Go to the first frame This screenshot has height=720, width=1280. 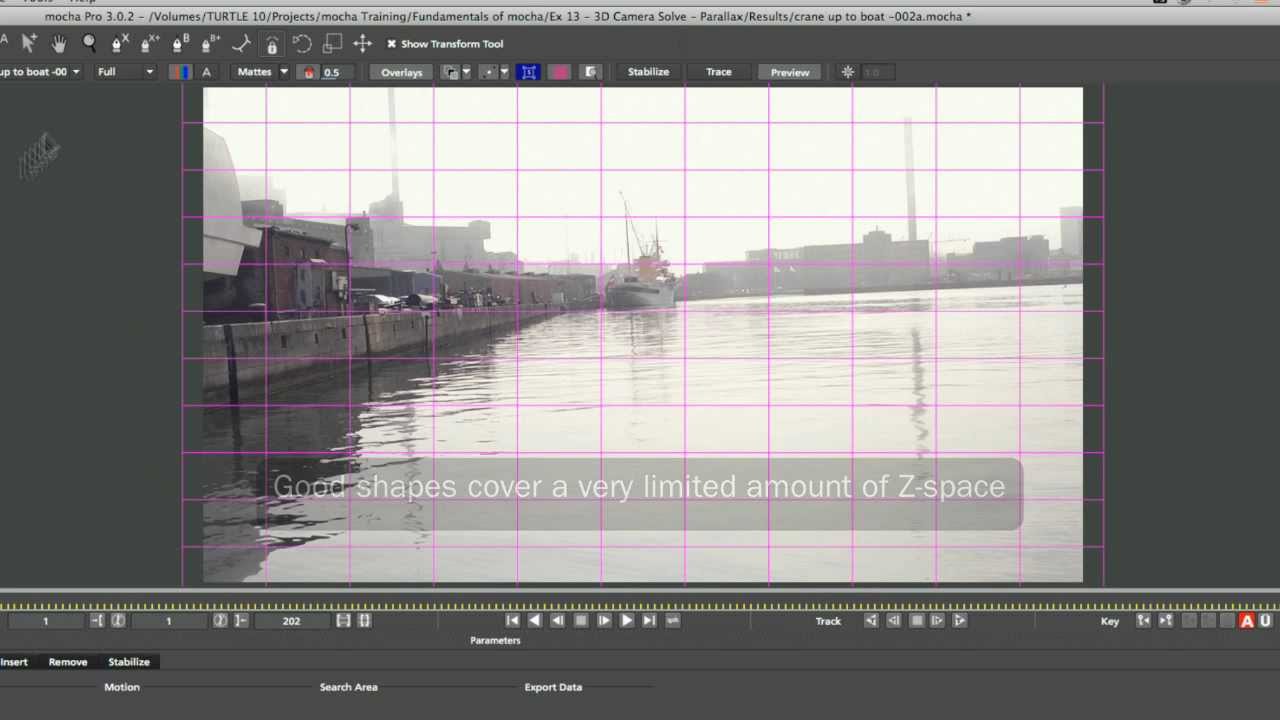point(512,621)
